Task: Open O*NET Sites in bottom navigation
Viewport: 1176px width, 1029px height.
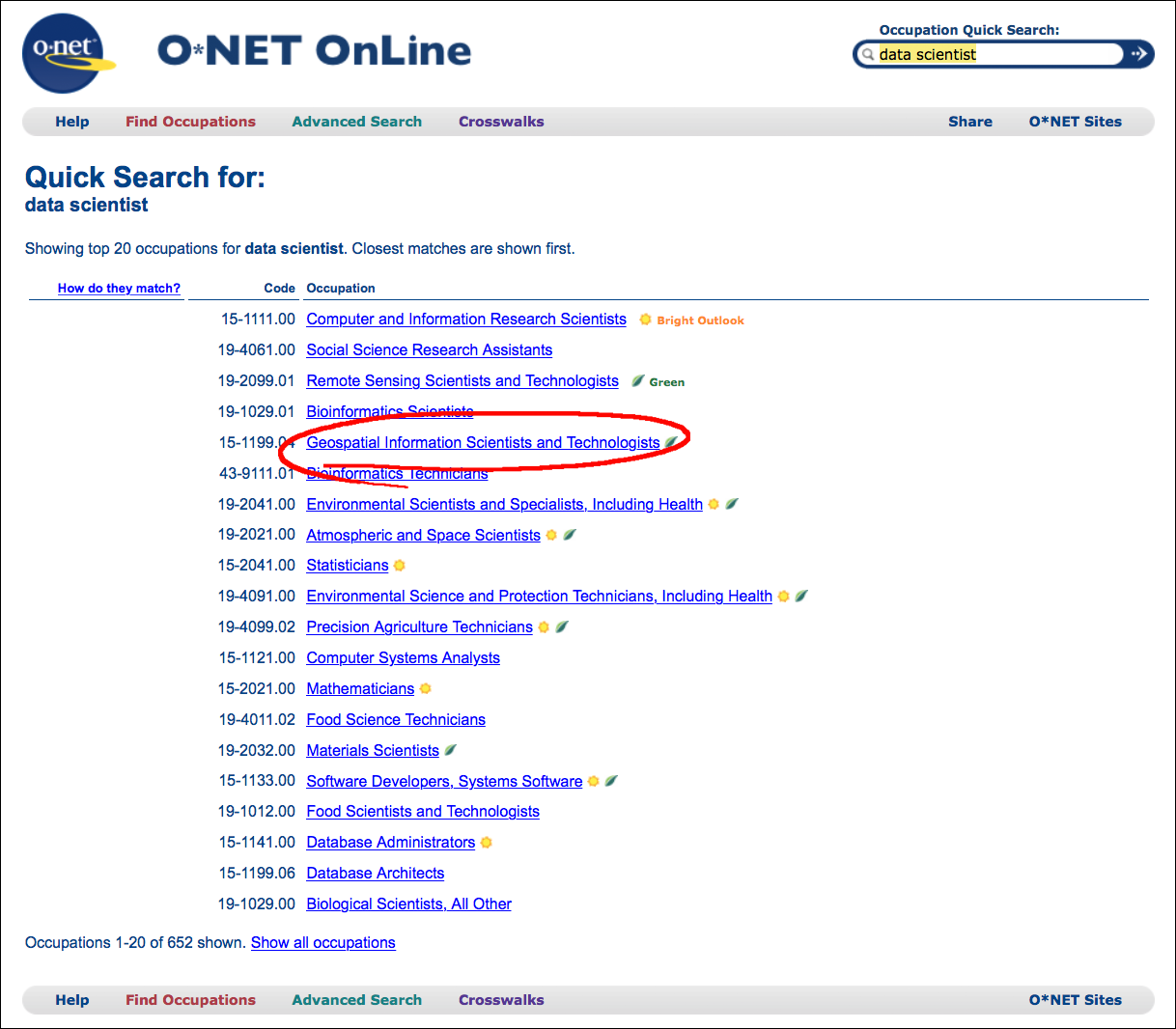Action: pos(1076,1000)
